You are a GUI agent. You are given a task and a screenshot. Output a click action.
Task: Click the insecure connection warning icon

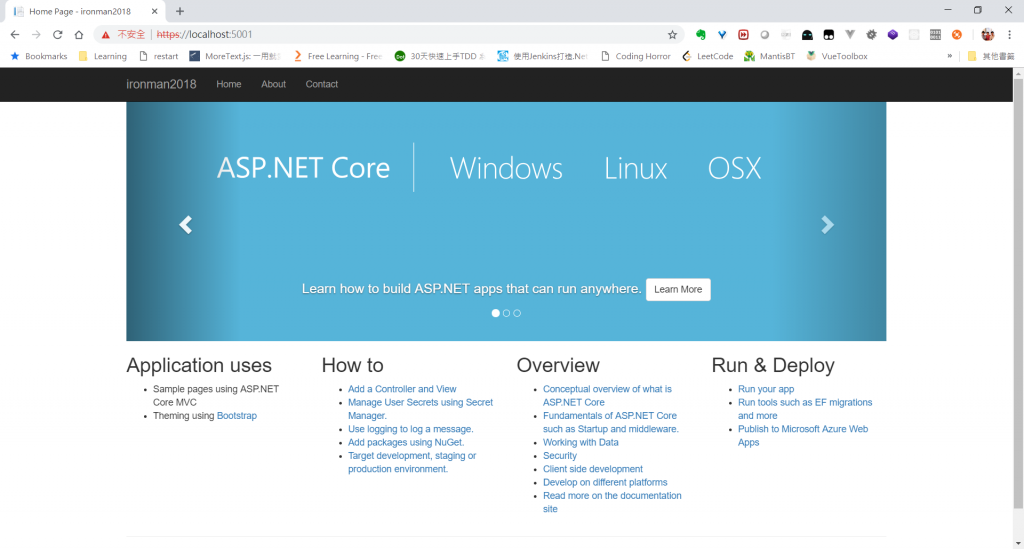pos(105,35)
